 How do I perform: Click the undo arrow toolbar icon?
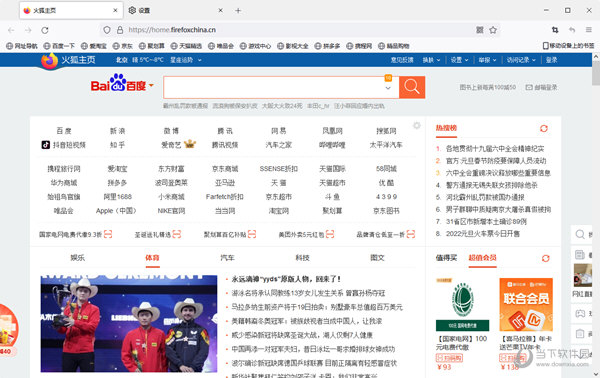(x=572, y=30)
